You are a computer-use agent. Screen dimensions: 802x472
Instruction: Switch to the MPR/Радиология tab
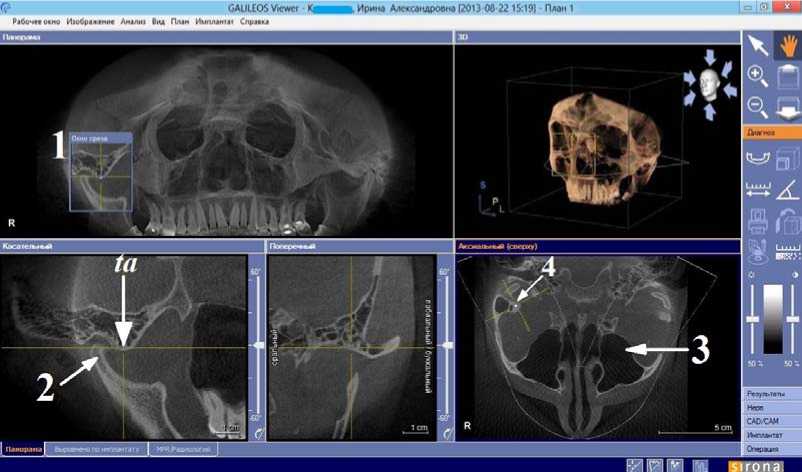(183, 449)
